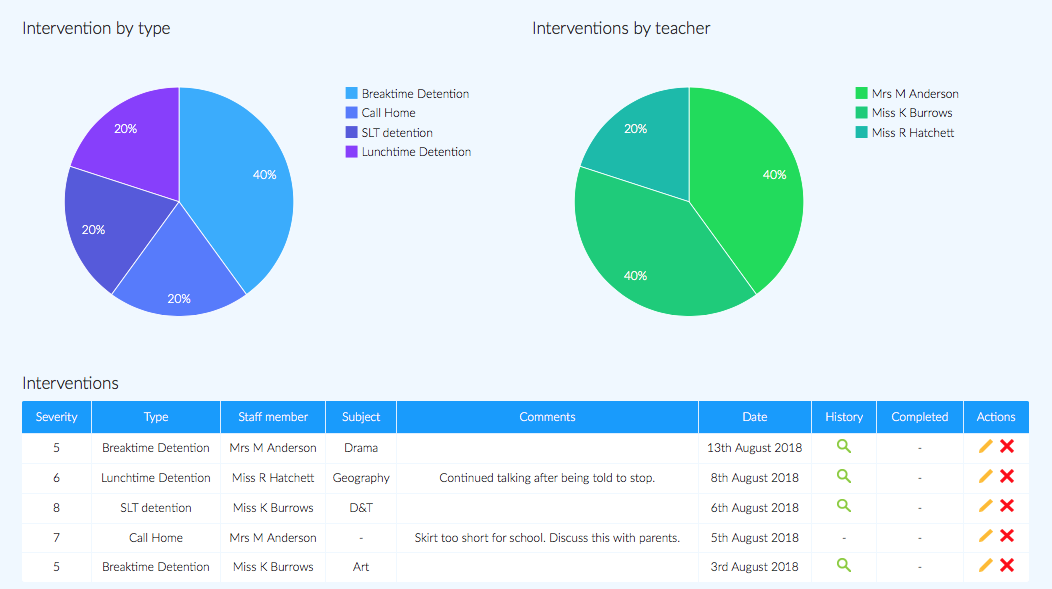Click the '6th August 2018' date cell
This screenshot has width=1052, height=589.
pos(755,508)
